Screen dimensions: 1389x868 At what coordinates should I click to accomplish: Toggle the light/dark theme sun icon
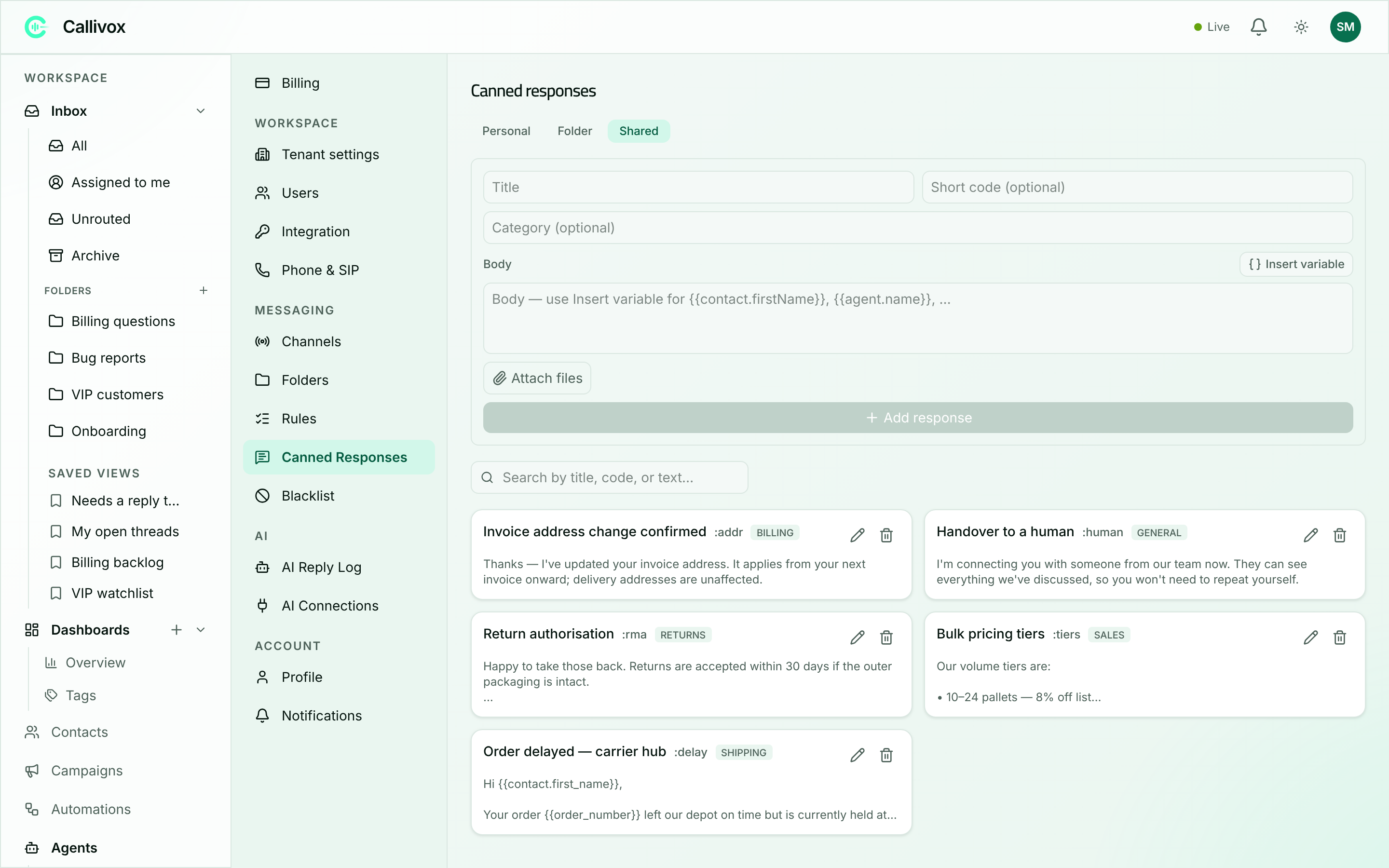tap(1301, 27)
